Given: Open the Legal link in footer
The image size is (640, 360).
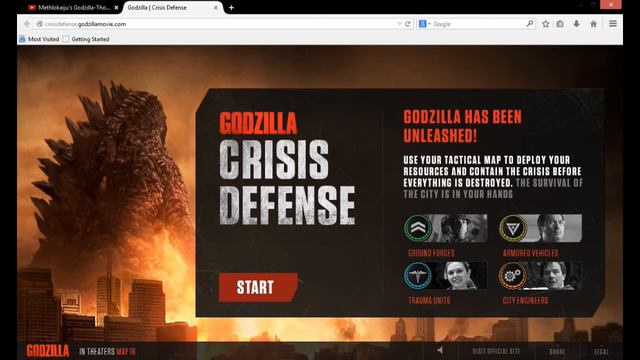Looking at the screenshot, I should pos(601,351).
